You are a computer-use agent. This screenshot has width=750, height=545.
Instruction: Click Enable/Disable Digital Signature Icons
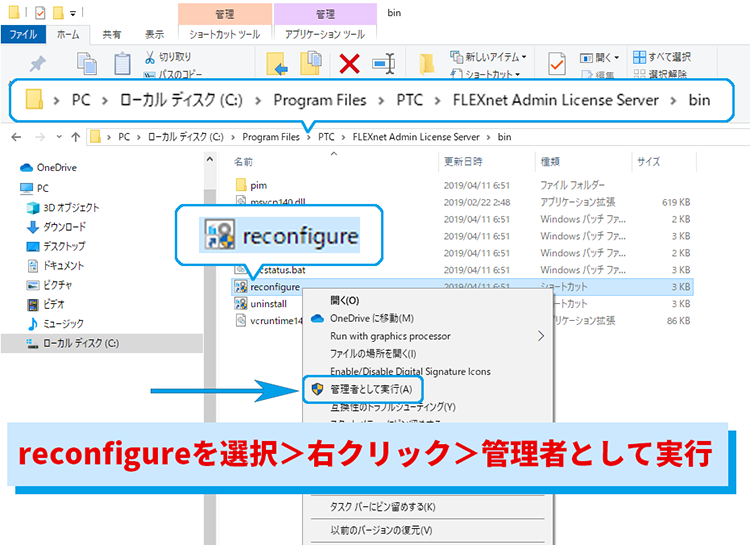tap(410, 371)
